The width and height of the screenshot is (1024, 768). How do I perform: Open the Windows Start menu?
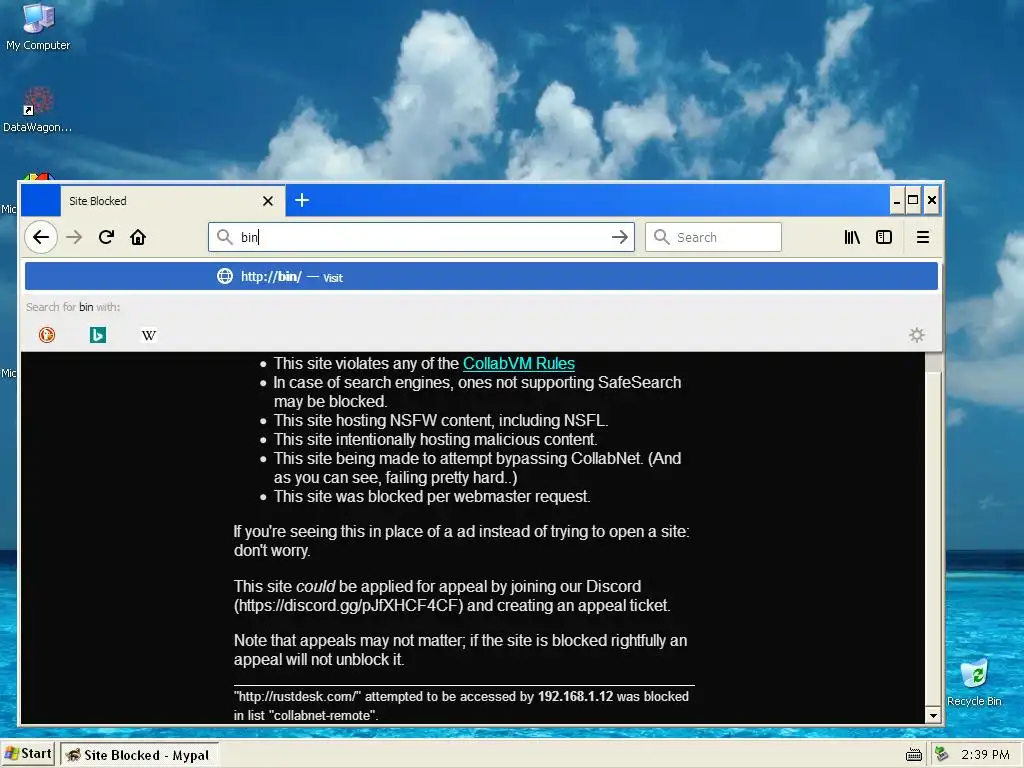[x=28, y=754]
